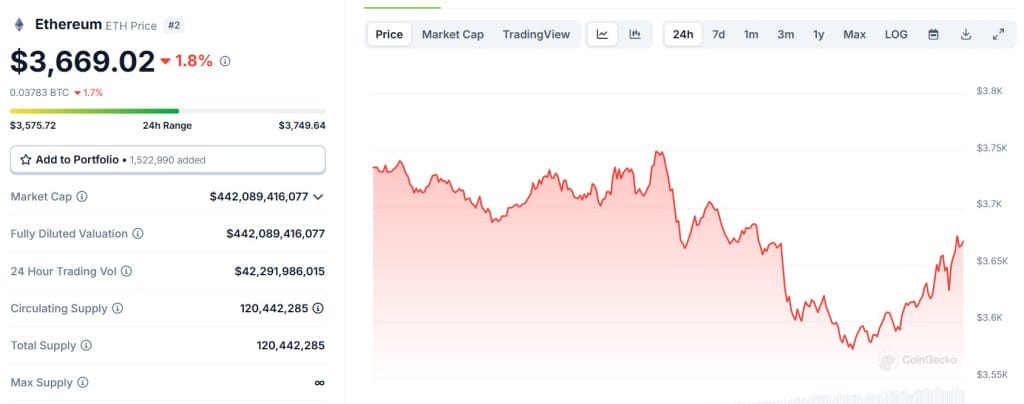1024x404 pixels.
Task: Download the chart data
Action: pyautogui.click(x=966, y=35)
